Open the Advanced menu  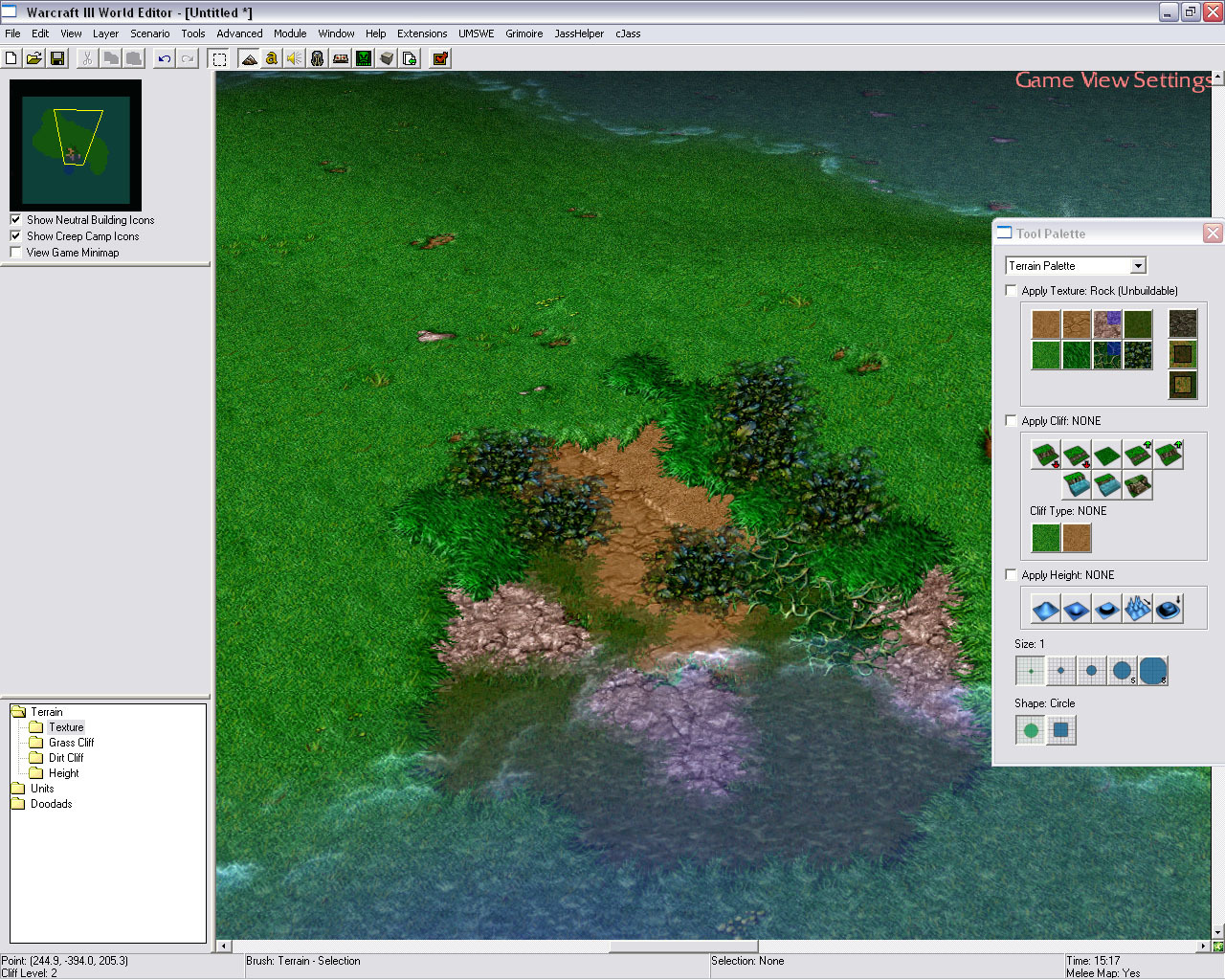click(239, 33)
